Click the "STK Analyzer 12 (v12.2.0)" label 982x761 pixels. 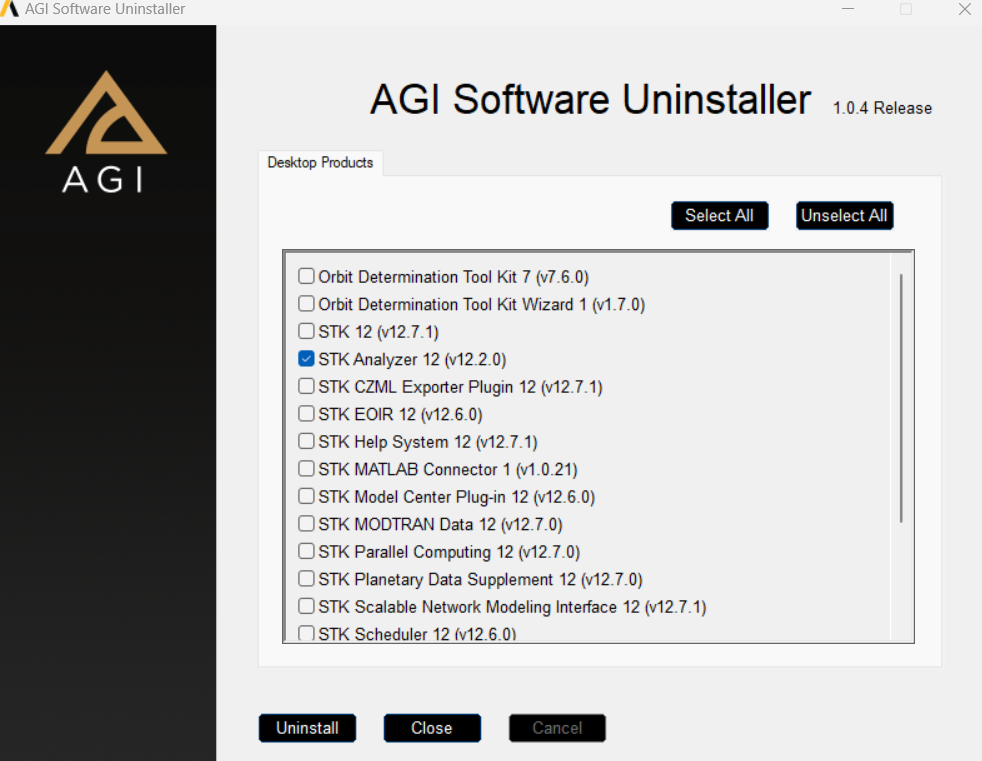(412, 360)
